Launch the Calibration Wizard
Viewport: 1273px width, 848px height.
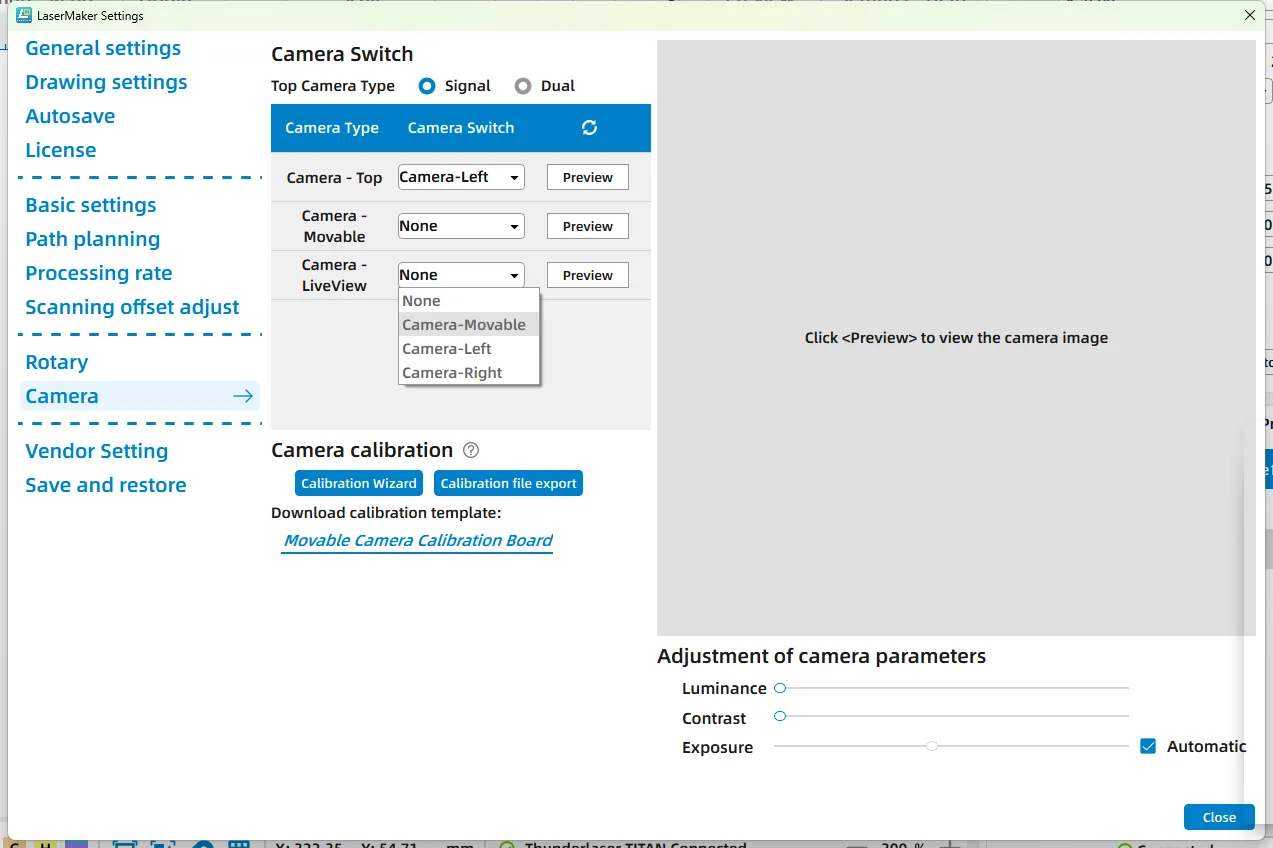click(x=359, y=483)
